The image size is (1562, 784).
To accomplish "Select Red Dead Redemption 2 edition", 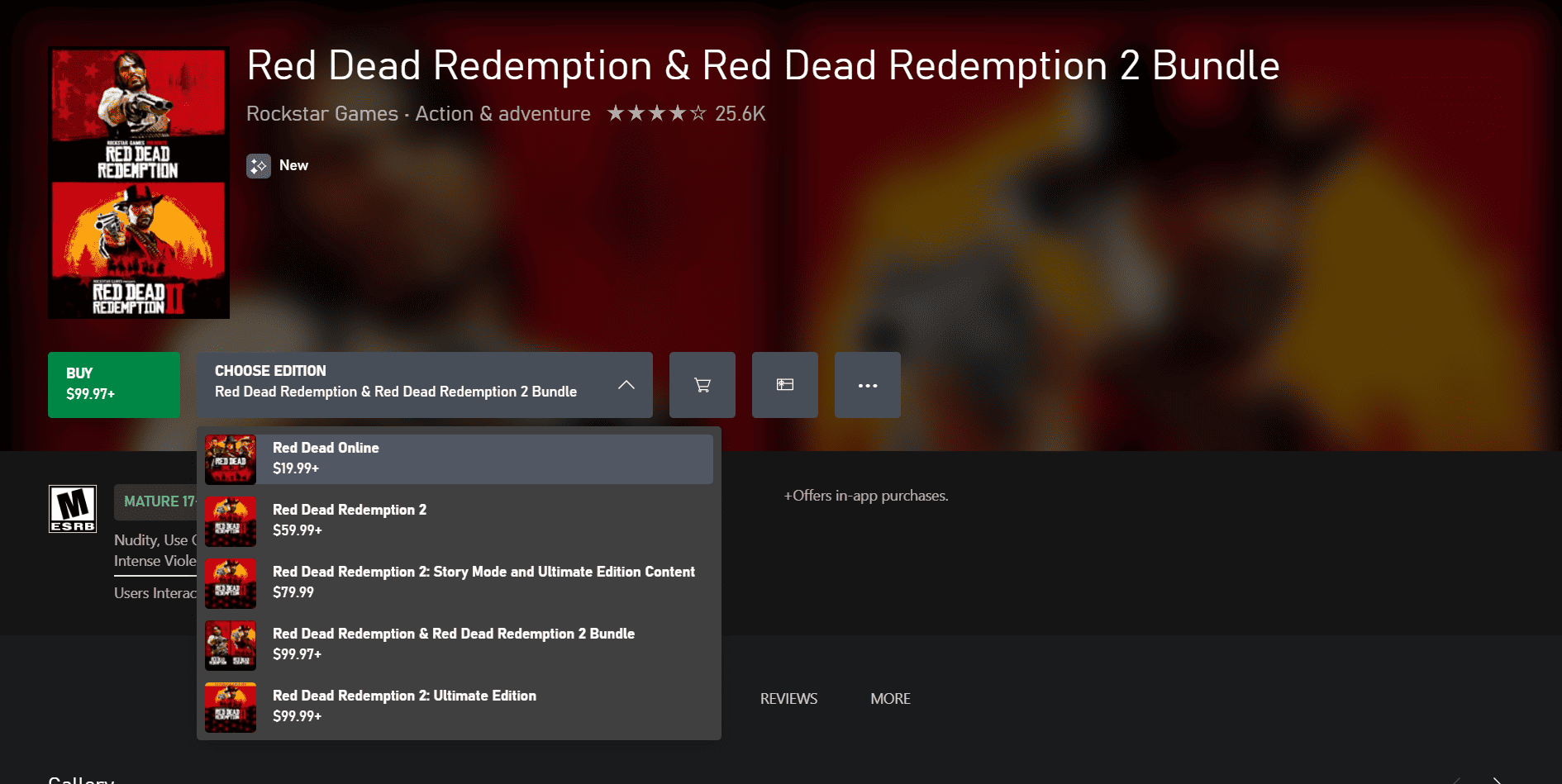I will pyautogui.click(x=459, y=521).
